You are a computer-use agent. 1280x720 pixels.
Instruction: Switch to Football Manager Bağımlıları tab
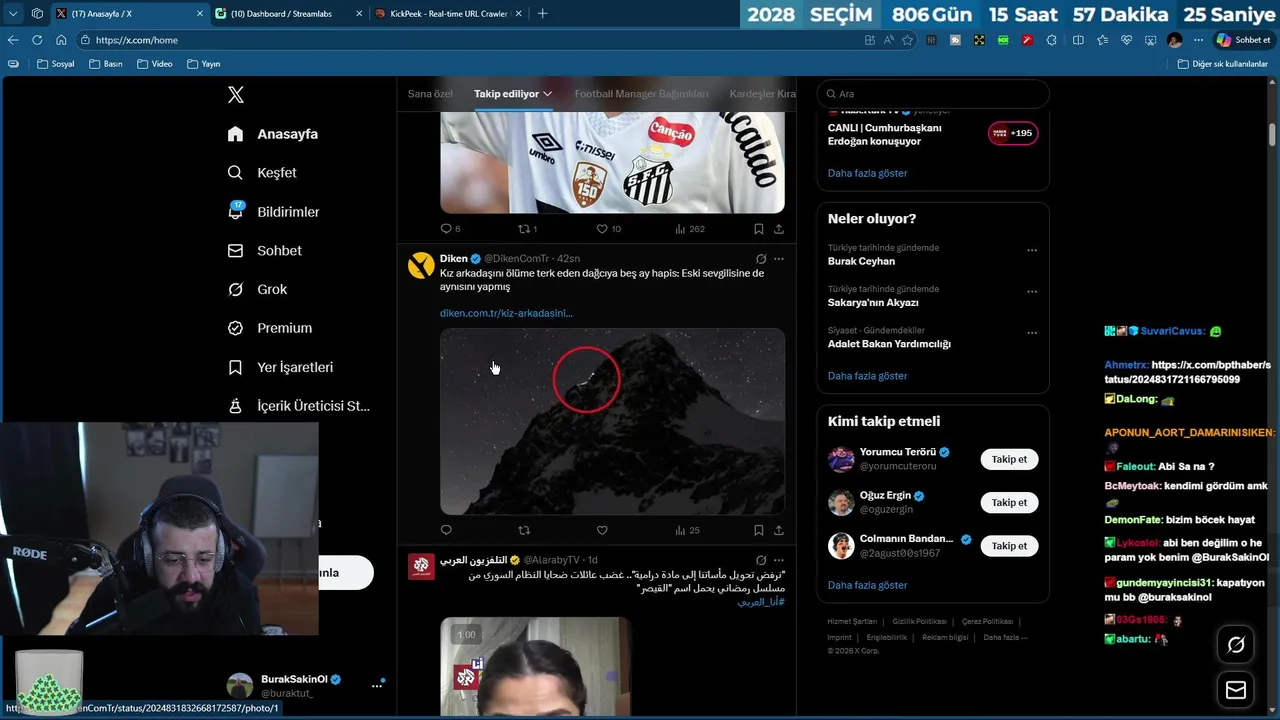click(x=641, y=94)
